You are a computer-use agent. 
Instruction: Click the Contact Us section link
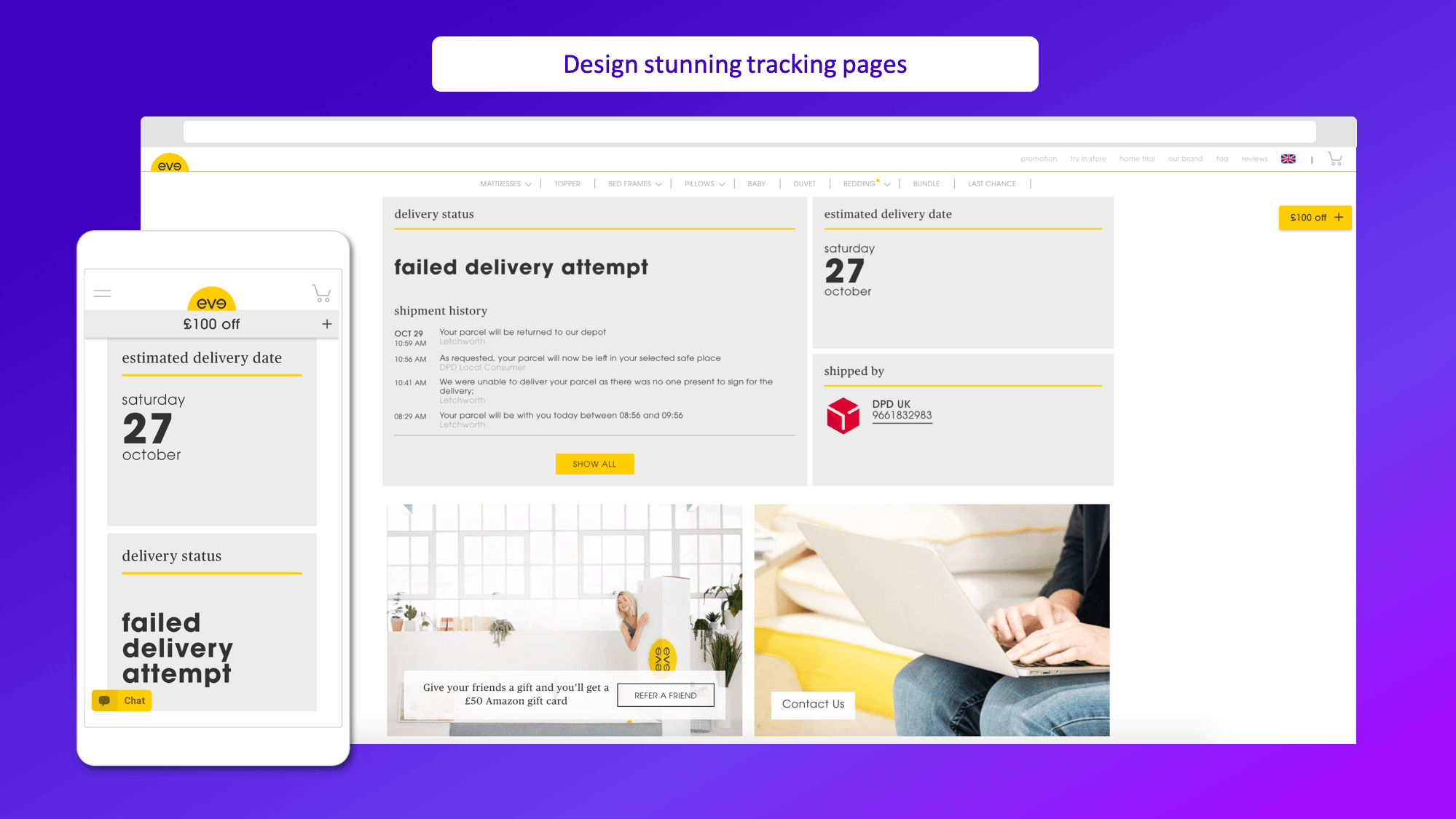tap(813, 703)
